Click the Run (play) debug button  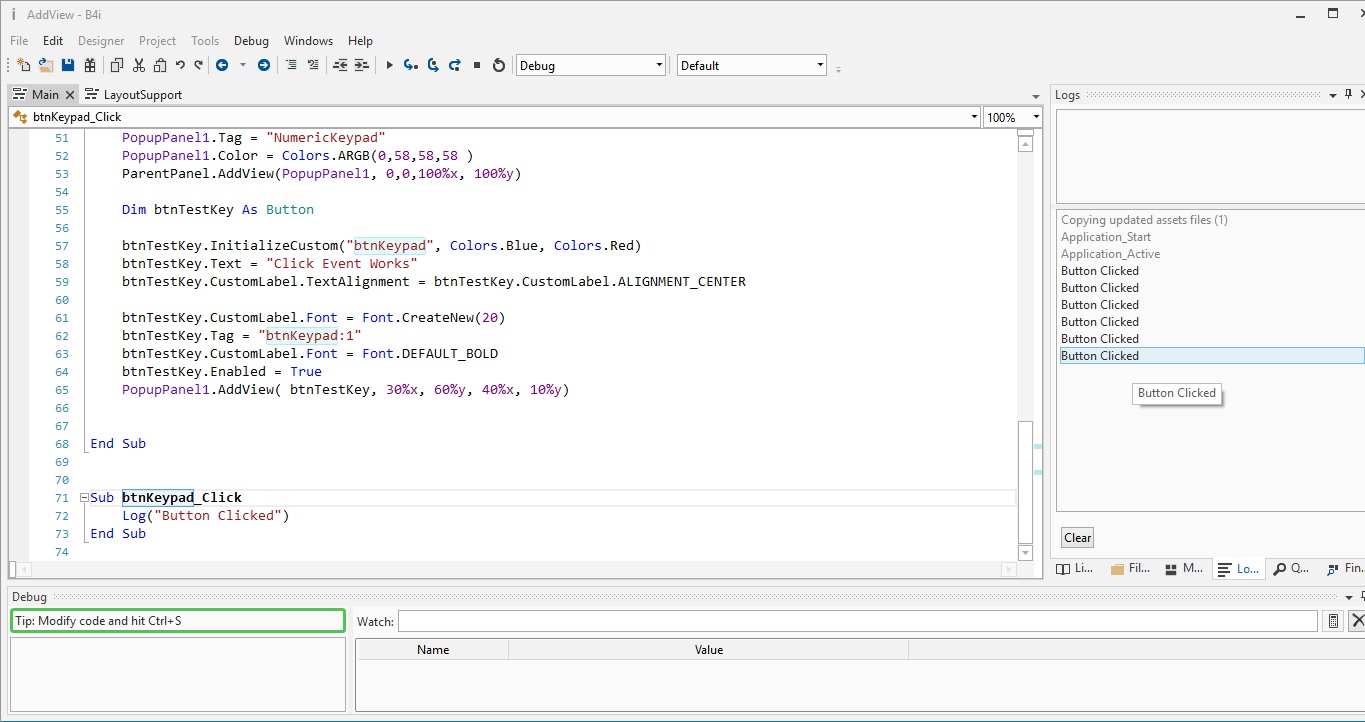click(389, 65)
